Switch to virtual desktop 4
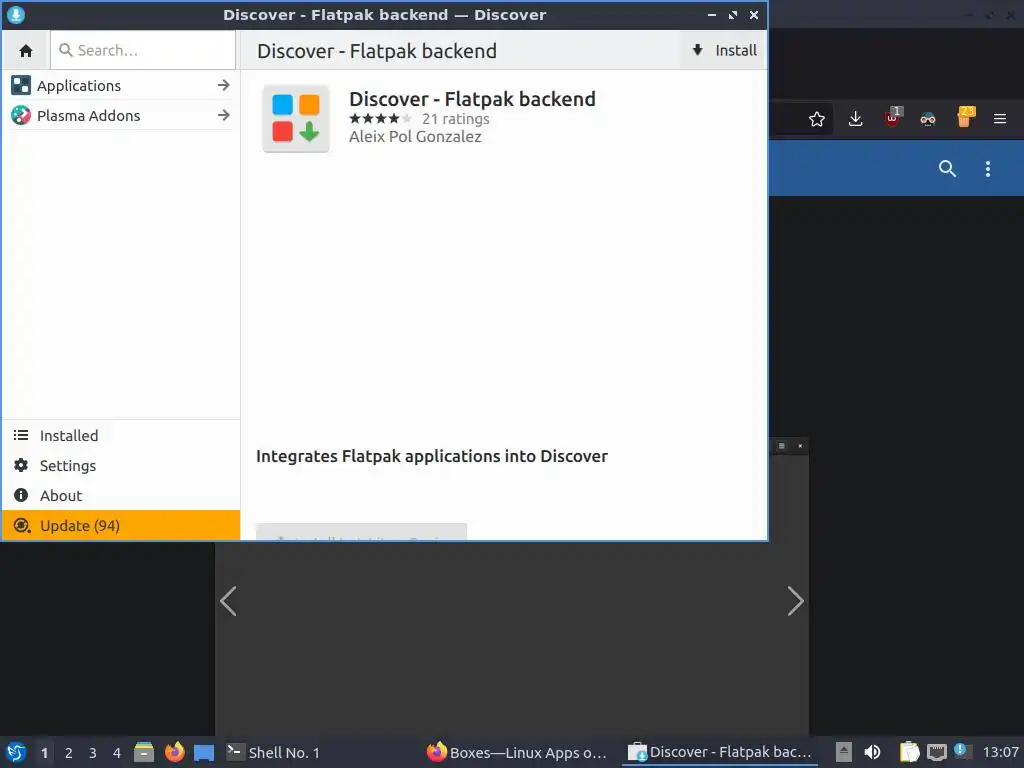Screen dimensions: 1024x768 point(117,753)
